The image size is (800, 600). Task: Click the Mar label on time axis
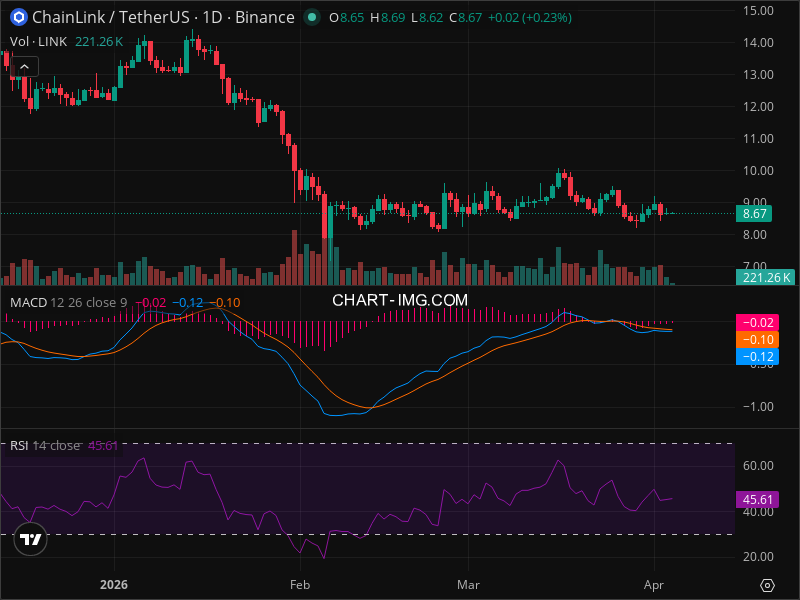pyautogui.click(x=468, y=585)
